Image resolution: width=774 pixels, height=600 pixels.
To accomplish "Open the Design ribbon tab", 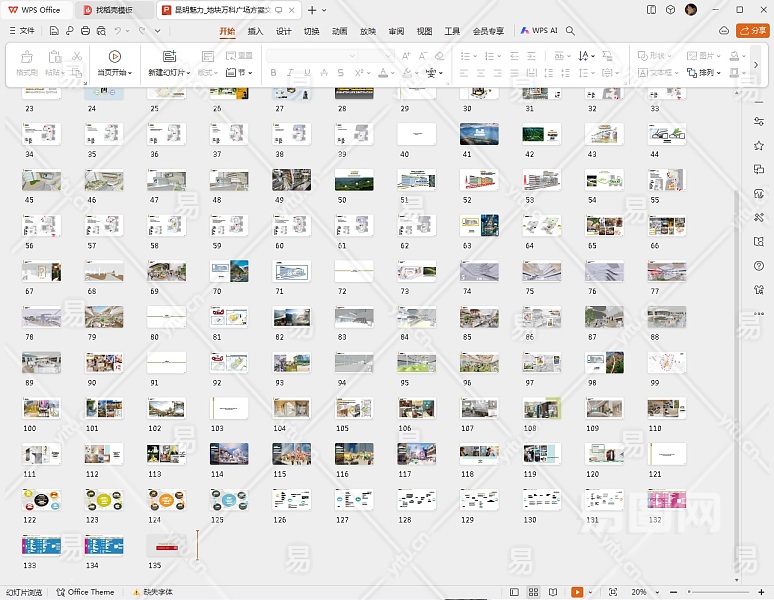I will [283, 31].
